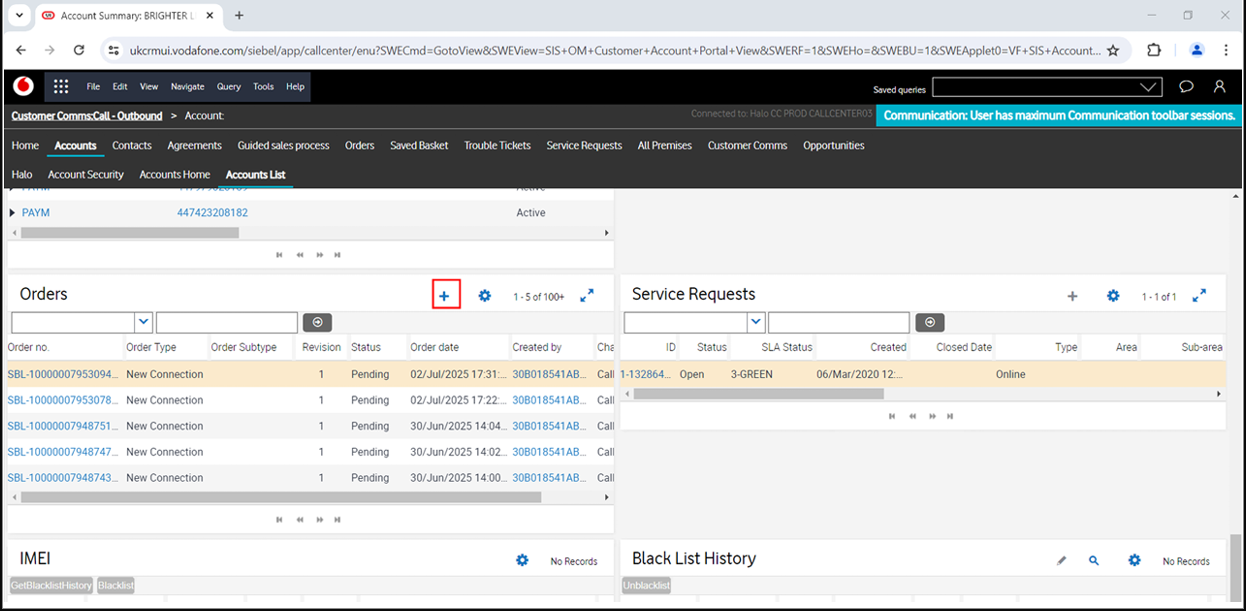Click the Blacklist button in IMEI panel
Image resolution: width=1246 pixels, height=611 pixels.
pyautogui.click(x=116, y=585)
